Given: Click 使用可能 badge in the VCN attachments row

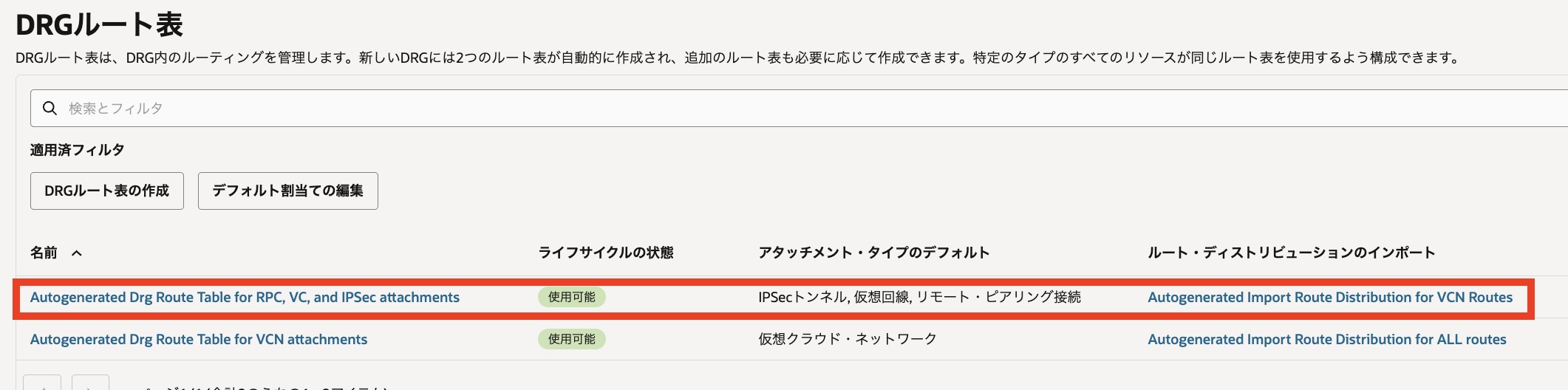Looking at the screenshot, I should (571, 340).
